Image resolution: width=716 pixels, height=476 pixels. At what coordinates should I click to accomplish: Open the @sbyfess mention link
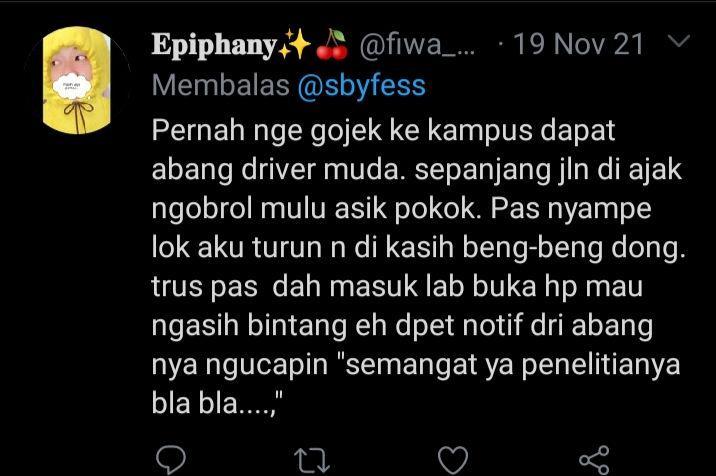coord(361,85)
